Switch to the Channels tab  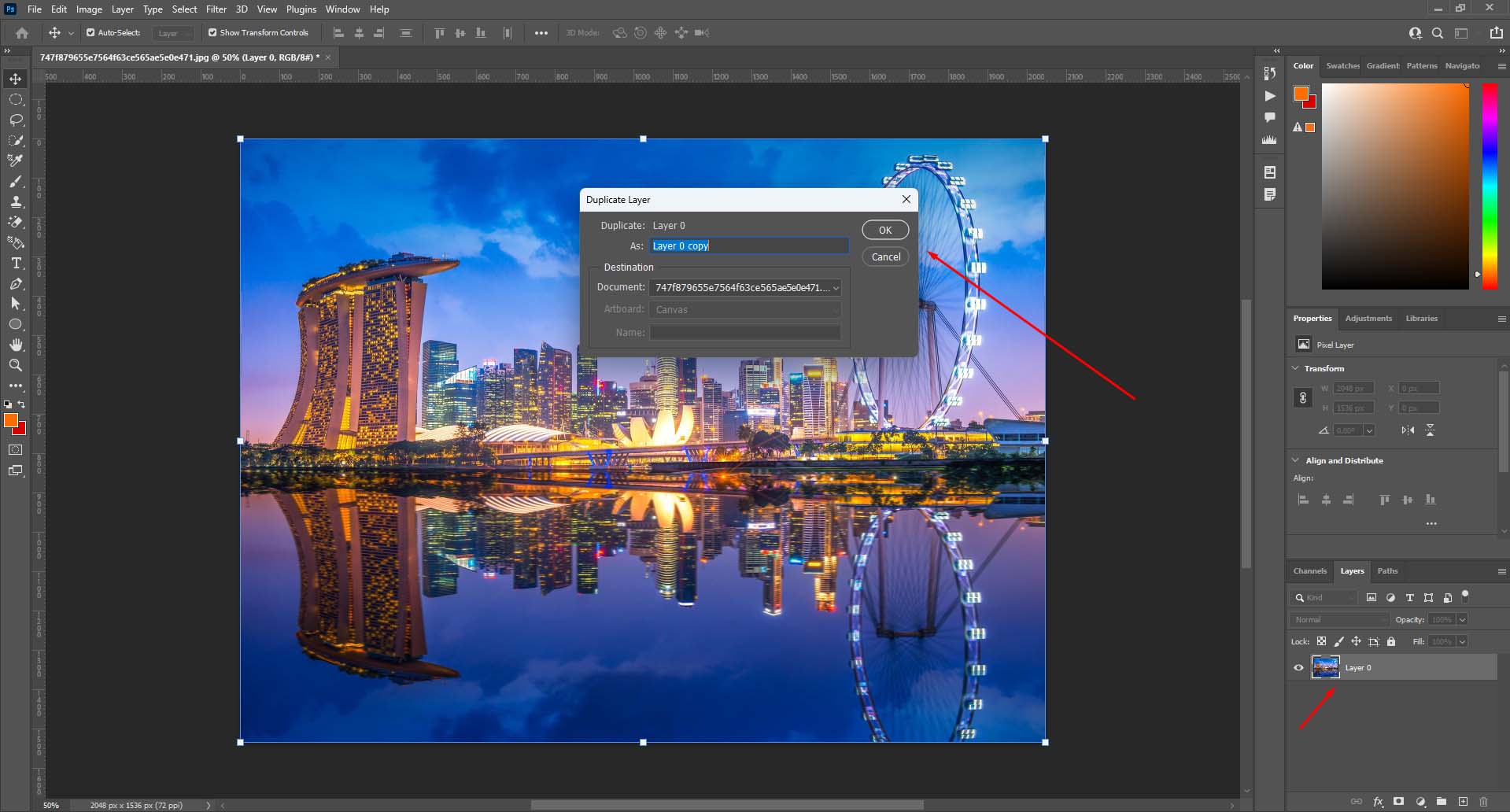[1309, 571]
